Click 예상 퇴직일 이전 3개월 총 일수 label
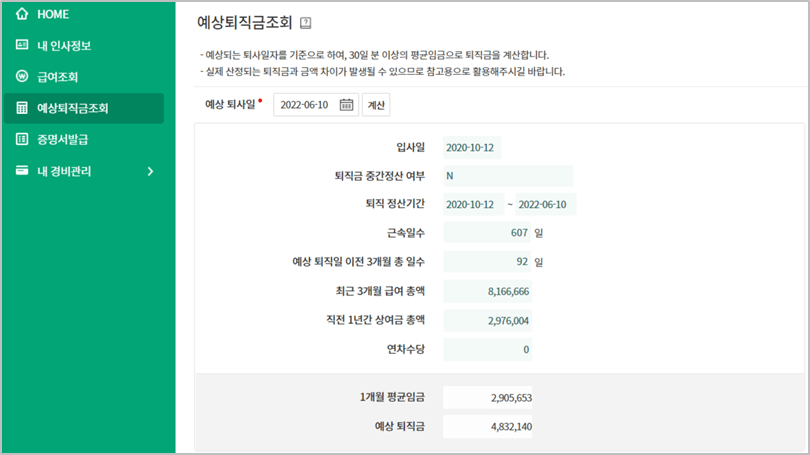The image size is (810, 455). [x=359, y=262]
